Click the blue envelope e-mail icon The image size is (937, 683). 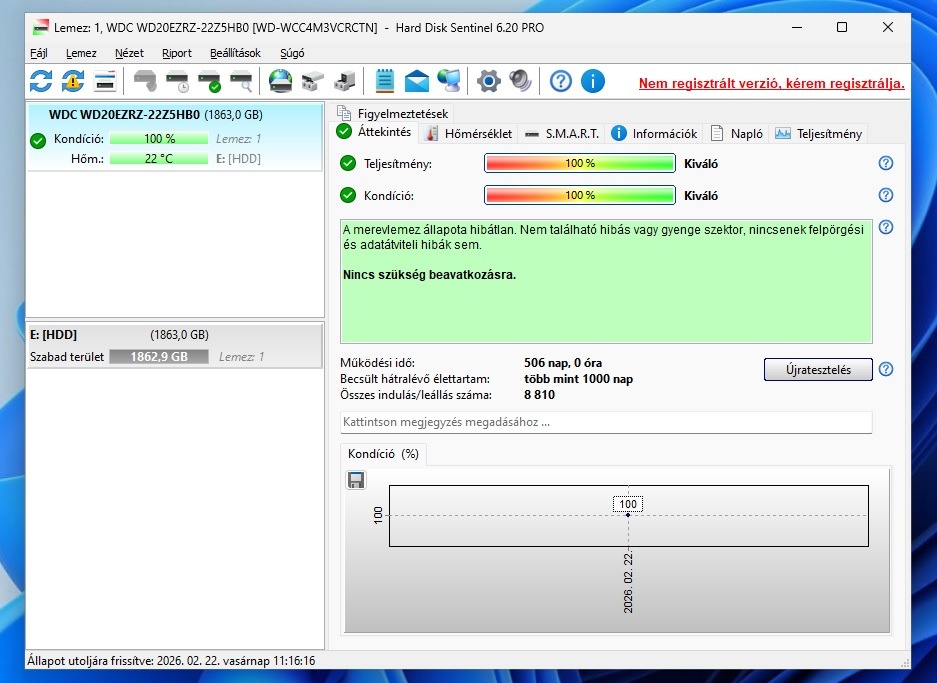coord(417,81)
